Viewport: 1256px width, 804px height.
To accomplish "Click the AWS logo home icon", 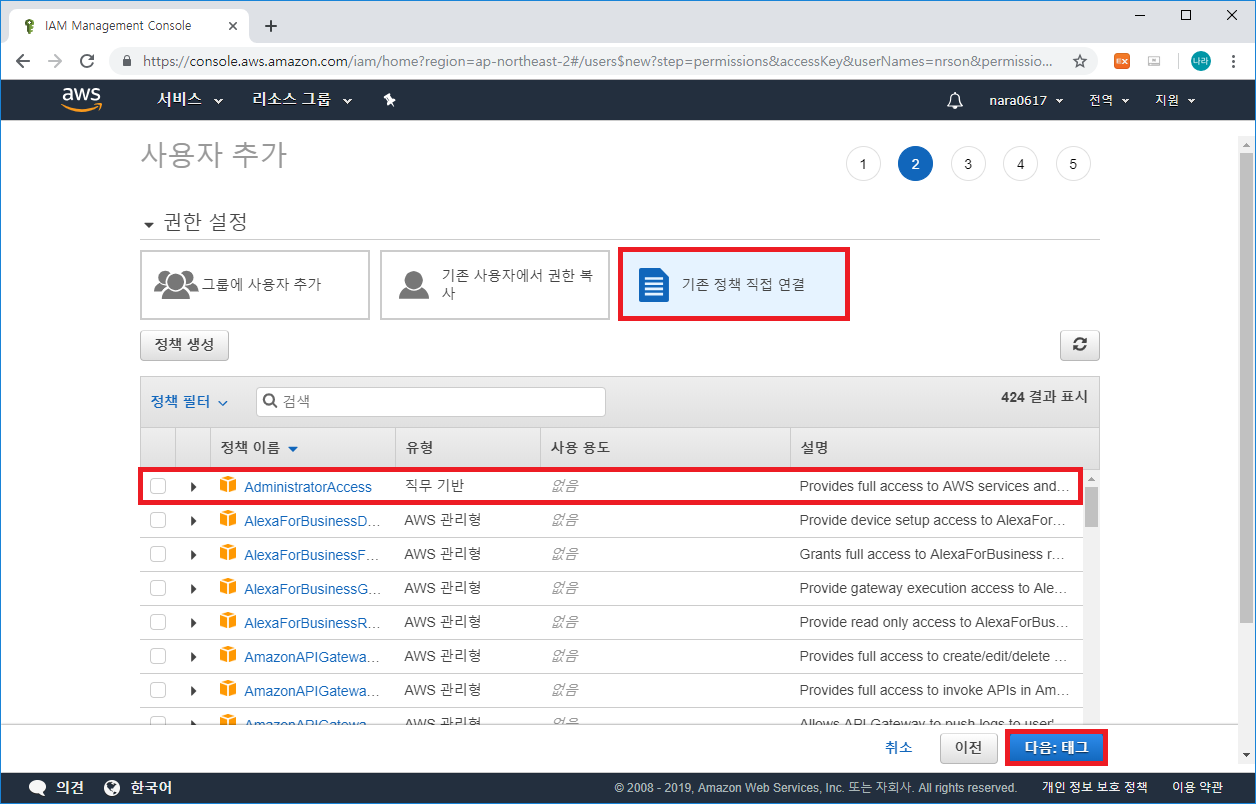I will click(x=82, y=99).
